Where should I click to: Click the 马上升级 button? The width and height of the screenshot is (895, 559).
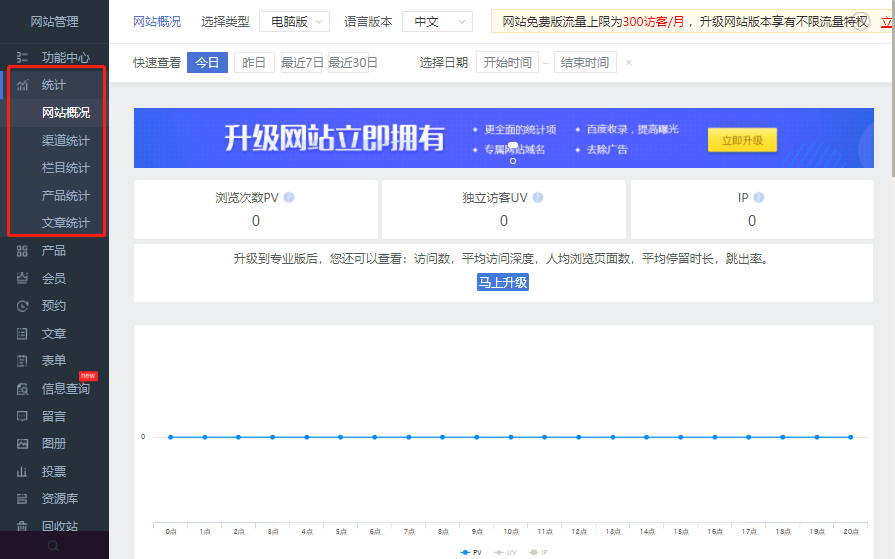(x=503, y=282)
